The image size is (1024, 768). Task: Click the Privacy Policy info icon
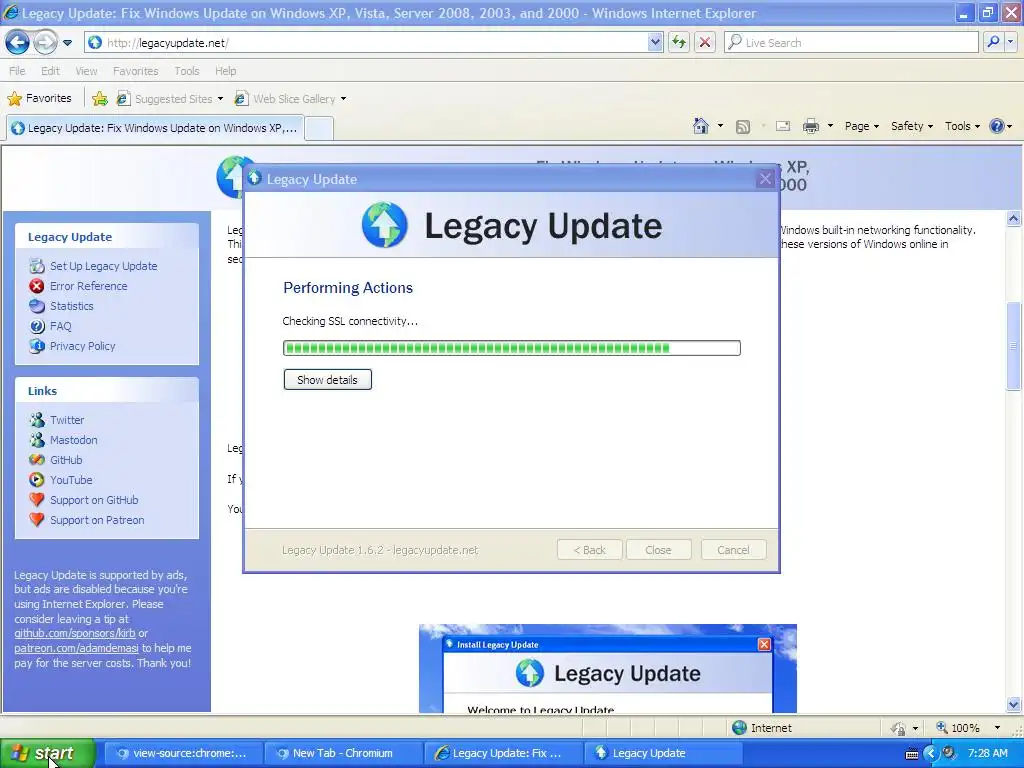[37, 345]
